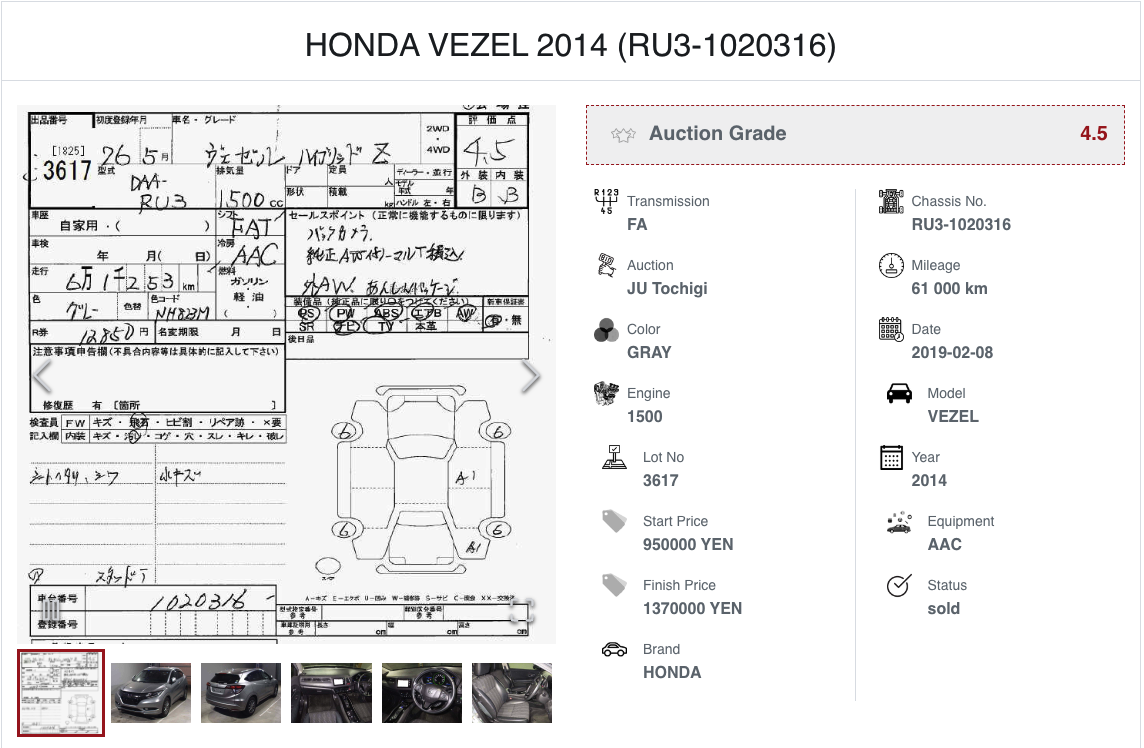
Task: Click the star rating in Auction Grade banner
Action: click(624, 134)
